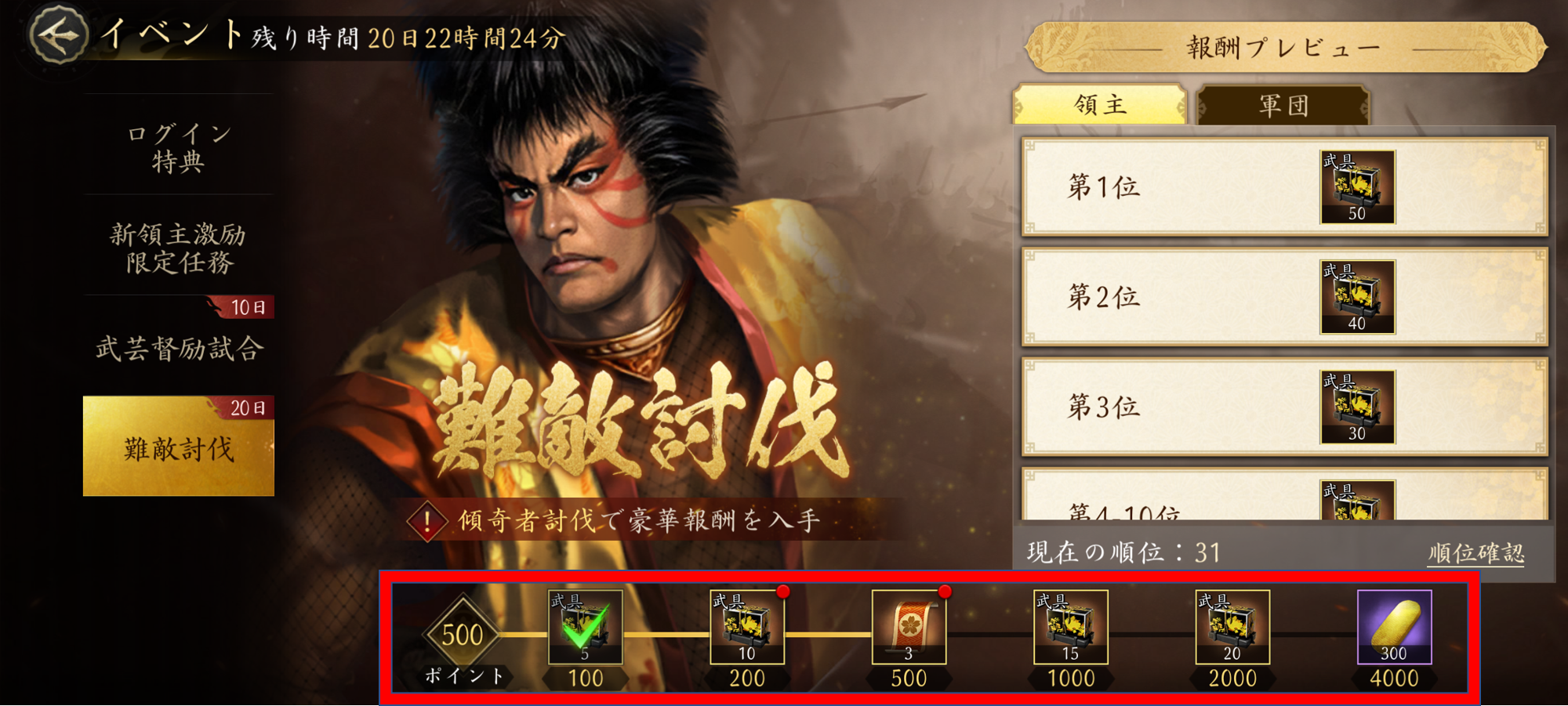1568x706 pixels.
Task: Select the 難敵討伐 event entry
Action: click(x=179, y=446)
